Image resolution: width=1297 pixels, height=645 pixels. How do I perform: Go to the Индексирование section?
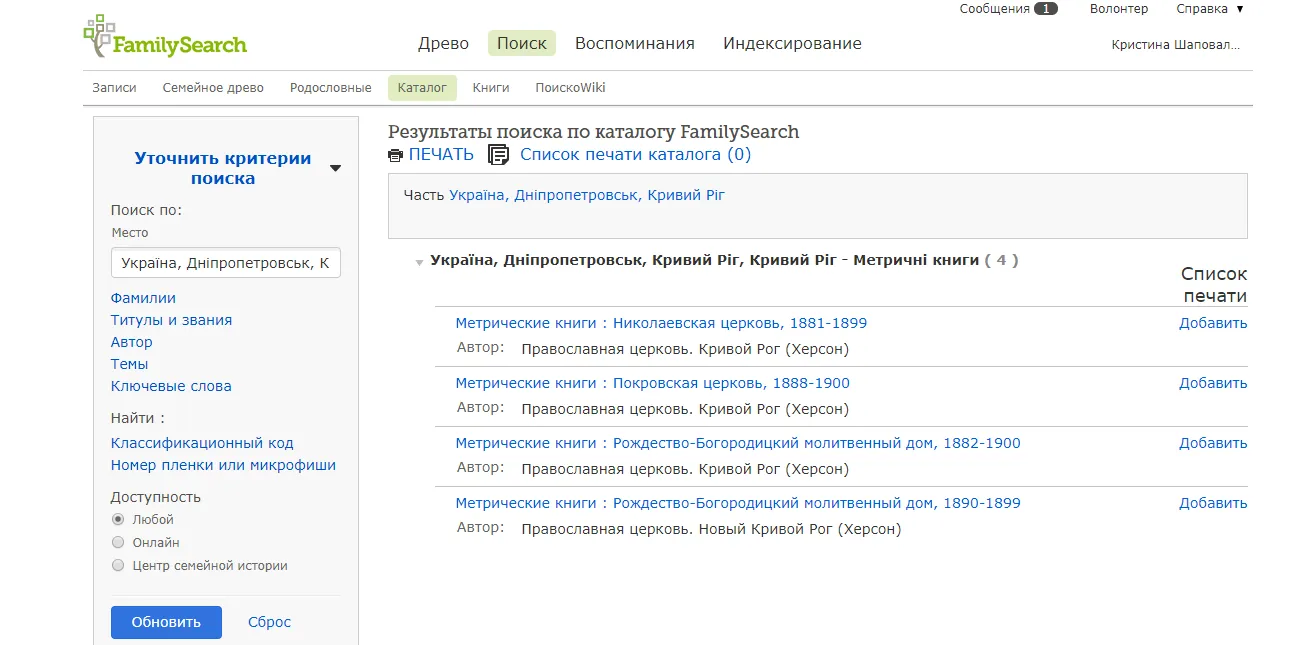(x=792, y=43)
